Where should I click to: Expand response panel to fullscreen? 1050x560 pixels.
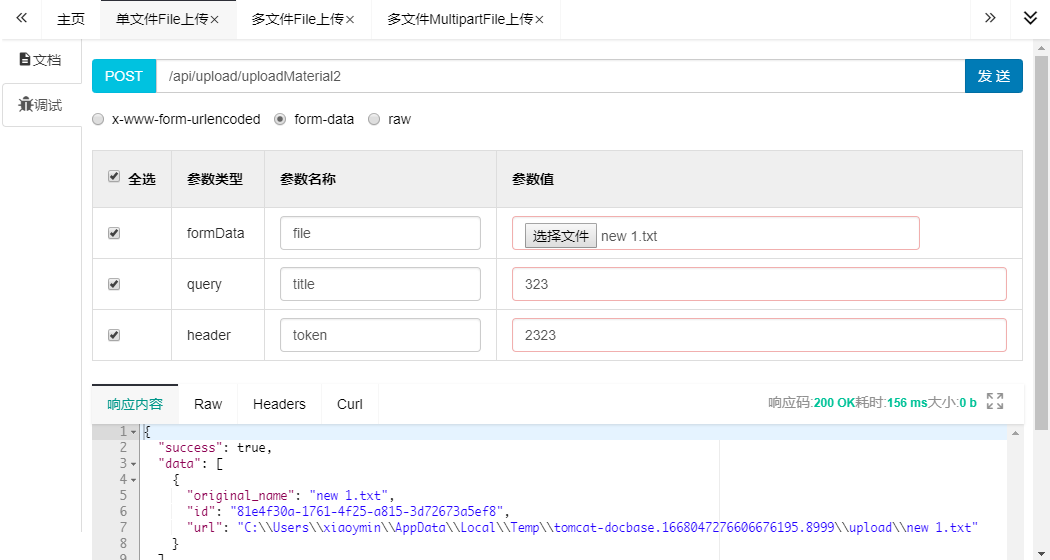coord(995,401)
